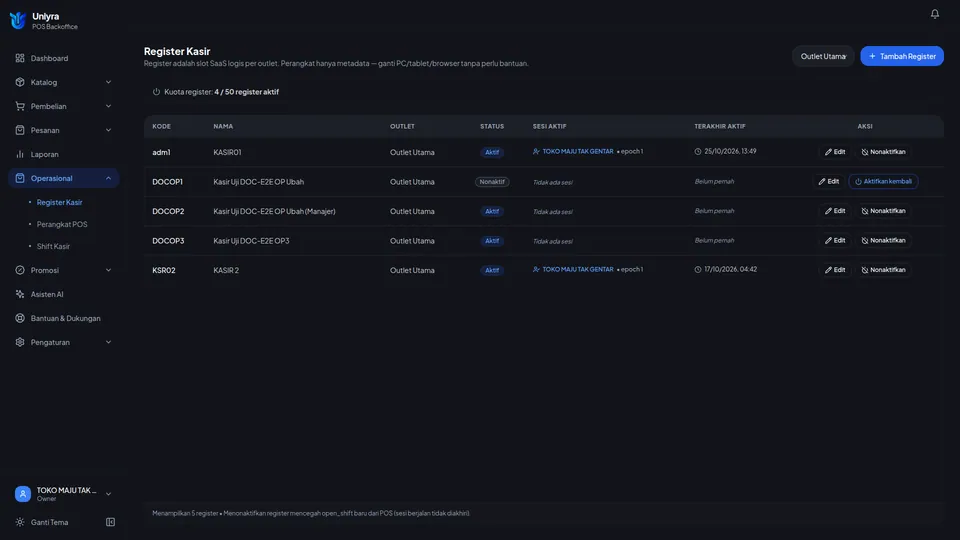Edit the adm1 register
Viewport: 960px width, 540px height.
click(x=834, y=152)
